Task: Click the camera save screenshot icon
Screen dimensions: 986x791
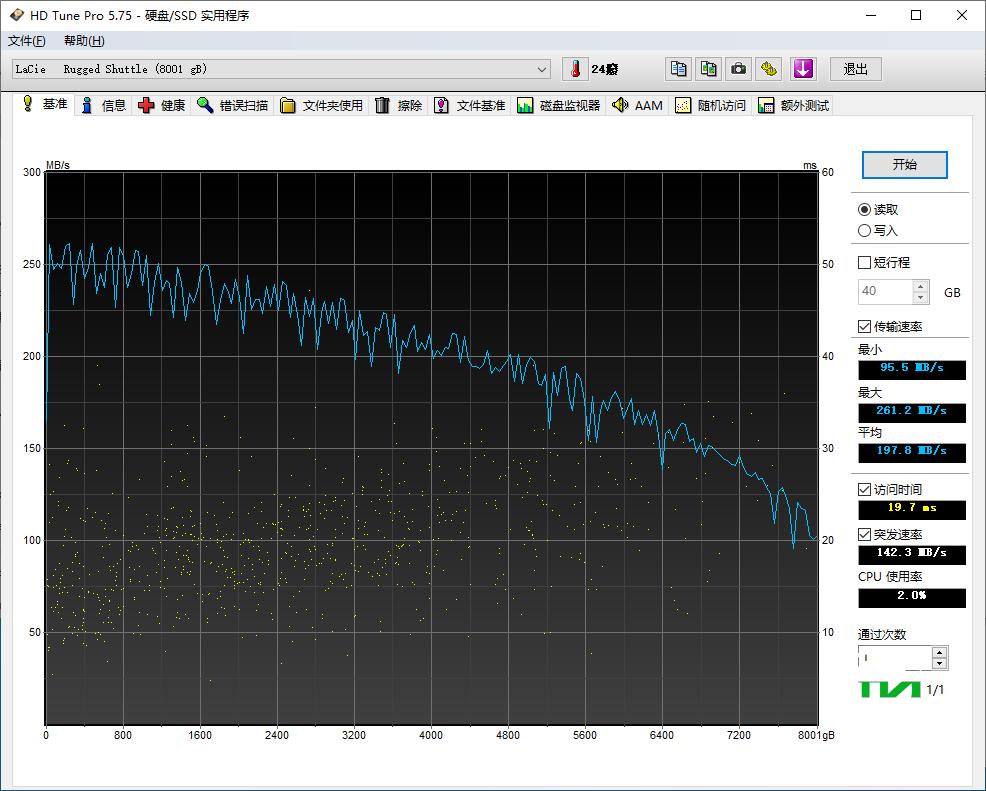Action: (x=738, y=69)
